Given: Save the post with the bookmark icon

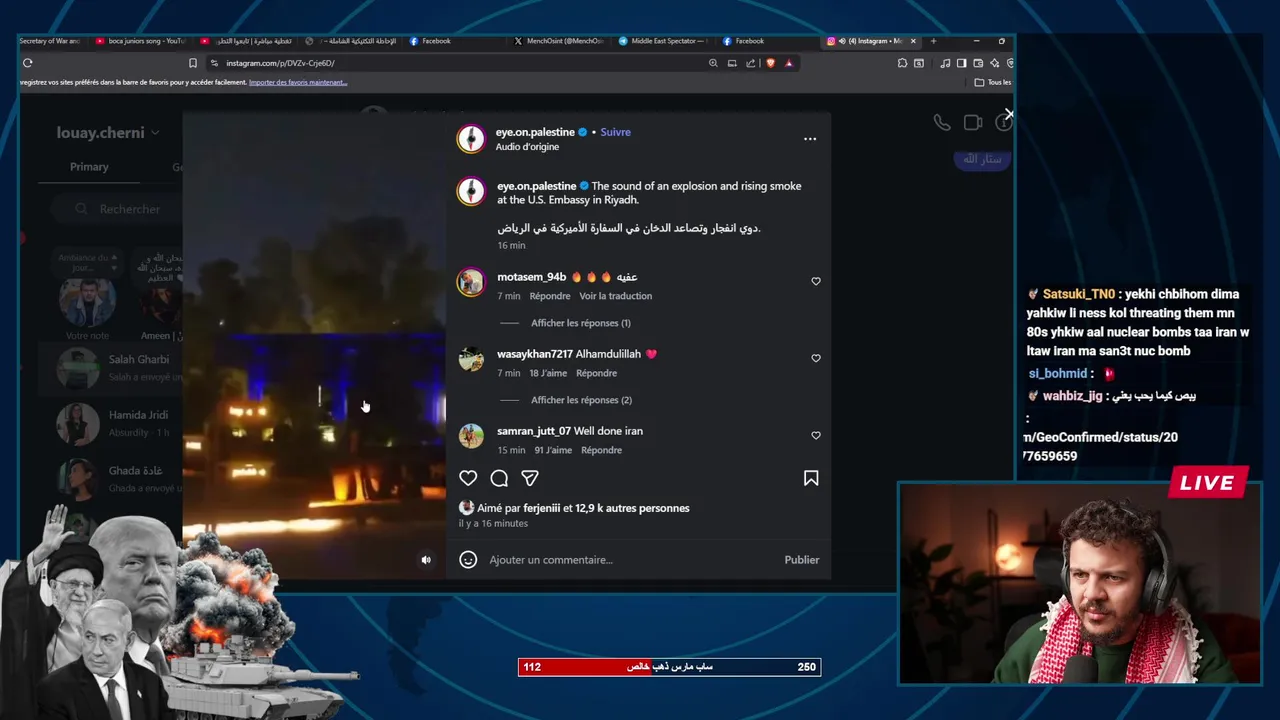Looking at the screenshot, I should (811, 478).
